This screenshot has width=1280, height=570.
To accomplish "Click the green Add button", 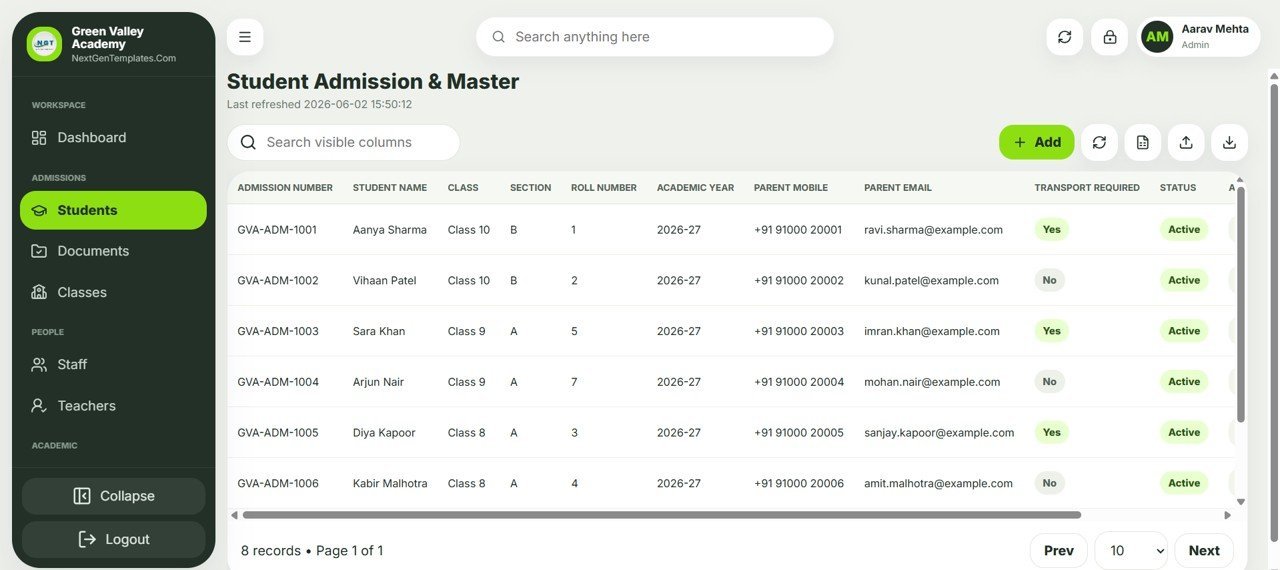I will (1037, 143).
